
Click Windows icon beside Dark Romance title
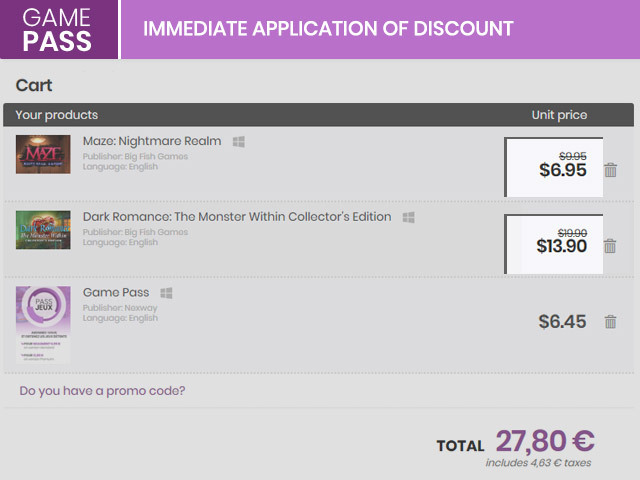(x=408, y=217)
